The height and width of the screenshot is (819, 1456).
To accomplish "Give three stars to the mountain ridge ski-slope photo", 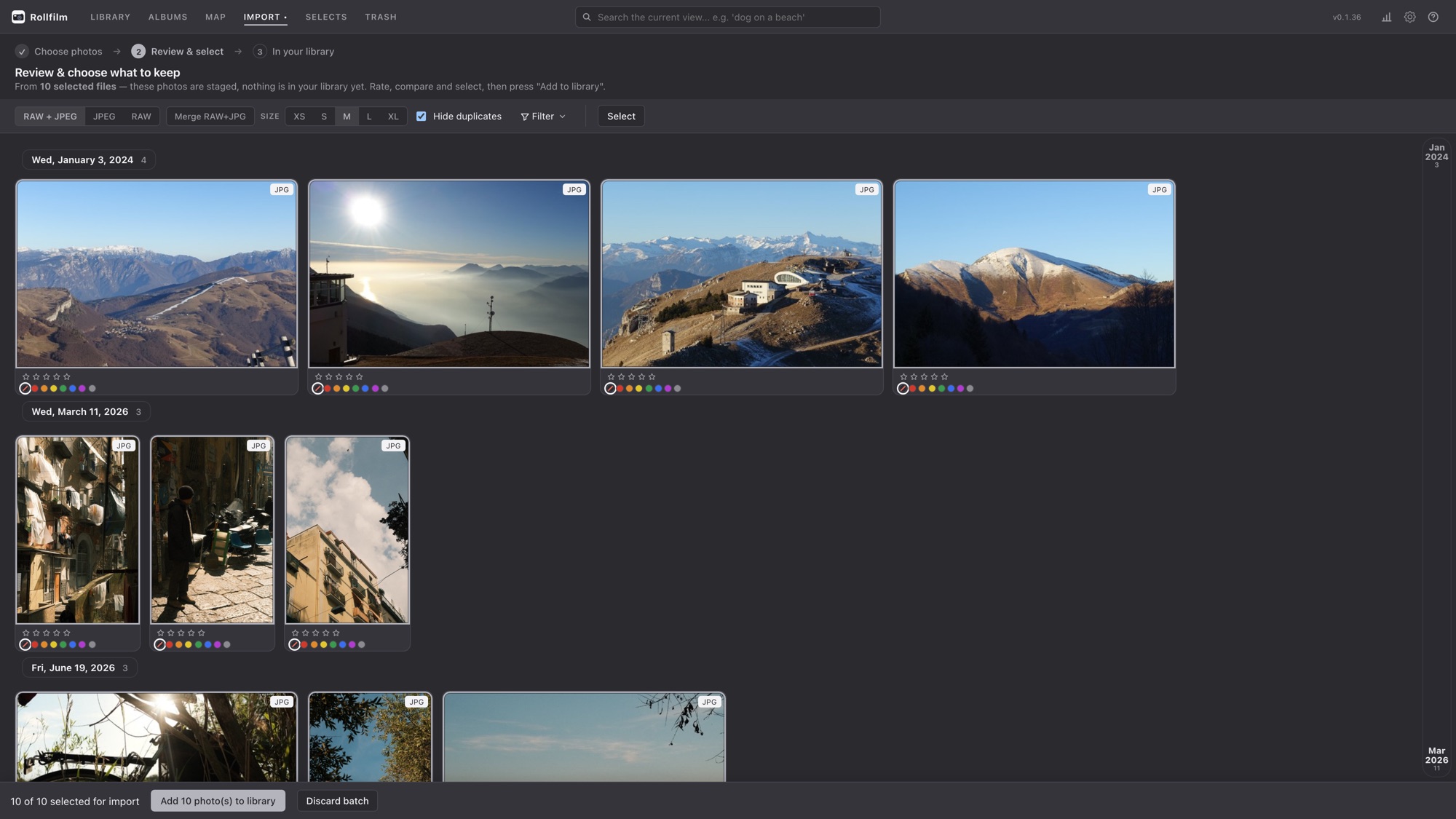I will 47,376.
